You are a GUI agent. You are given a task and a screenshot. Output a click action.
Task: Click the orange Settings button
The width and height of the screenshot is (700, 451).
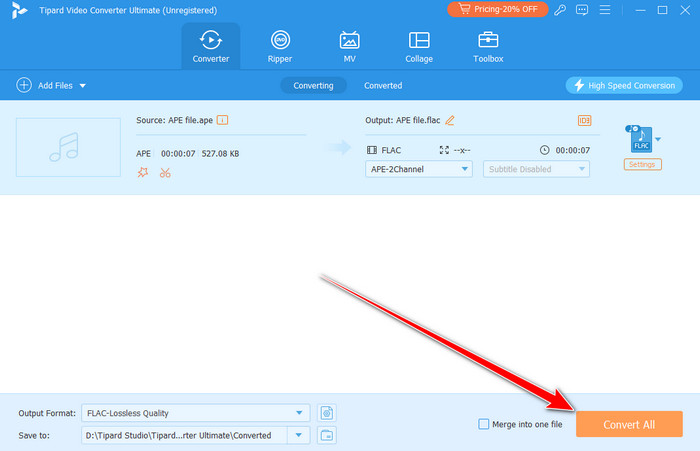click(642, 164)
